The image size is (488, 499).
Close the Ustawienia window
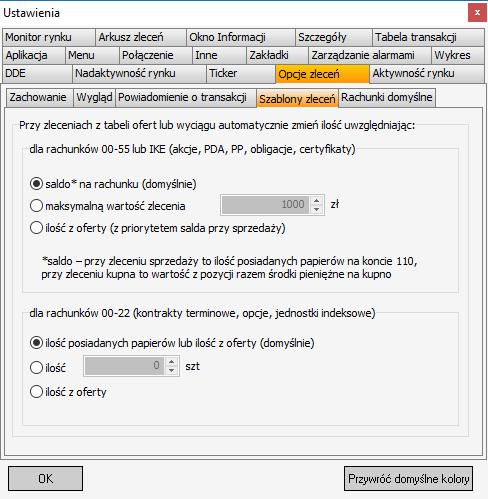477,13
